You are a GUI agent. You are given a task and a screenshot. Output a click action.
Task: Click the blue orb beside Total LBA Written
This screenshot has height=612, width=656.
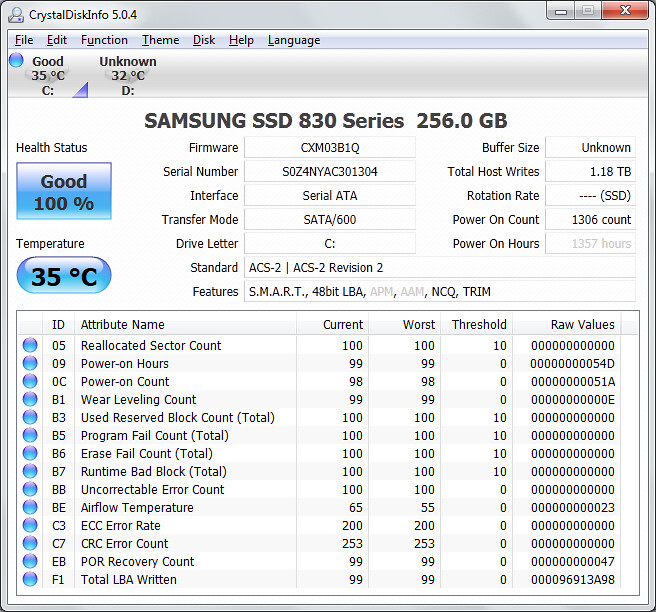[x=30, y=580]
